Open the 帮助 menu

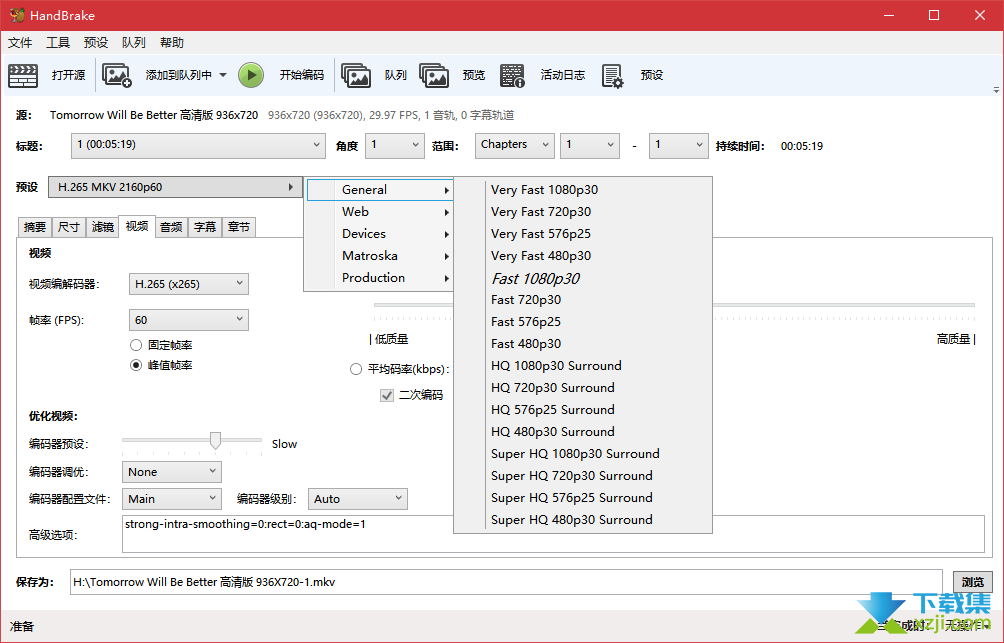172,43
